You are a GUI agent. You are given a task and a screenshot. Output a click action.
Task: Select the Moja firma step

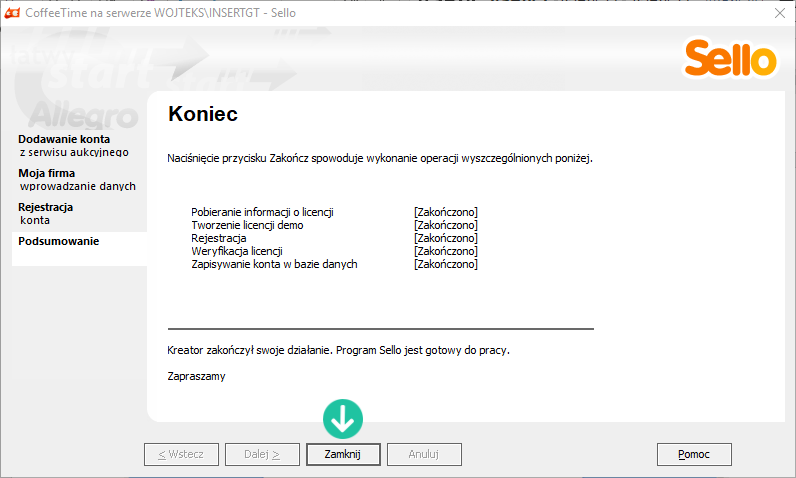point(77,180)
